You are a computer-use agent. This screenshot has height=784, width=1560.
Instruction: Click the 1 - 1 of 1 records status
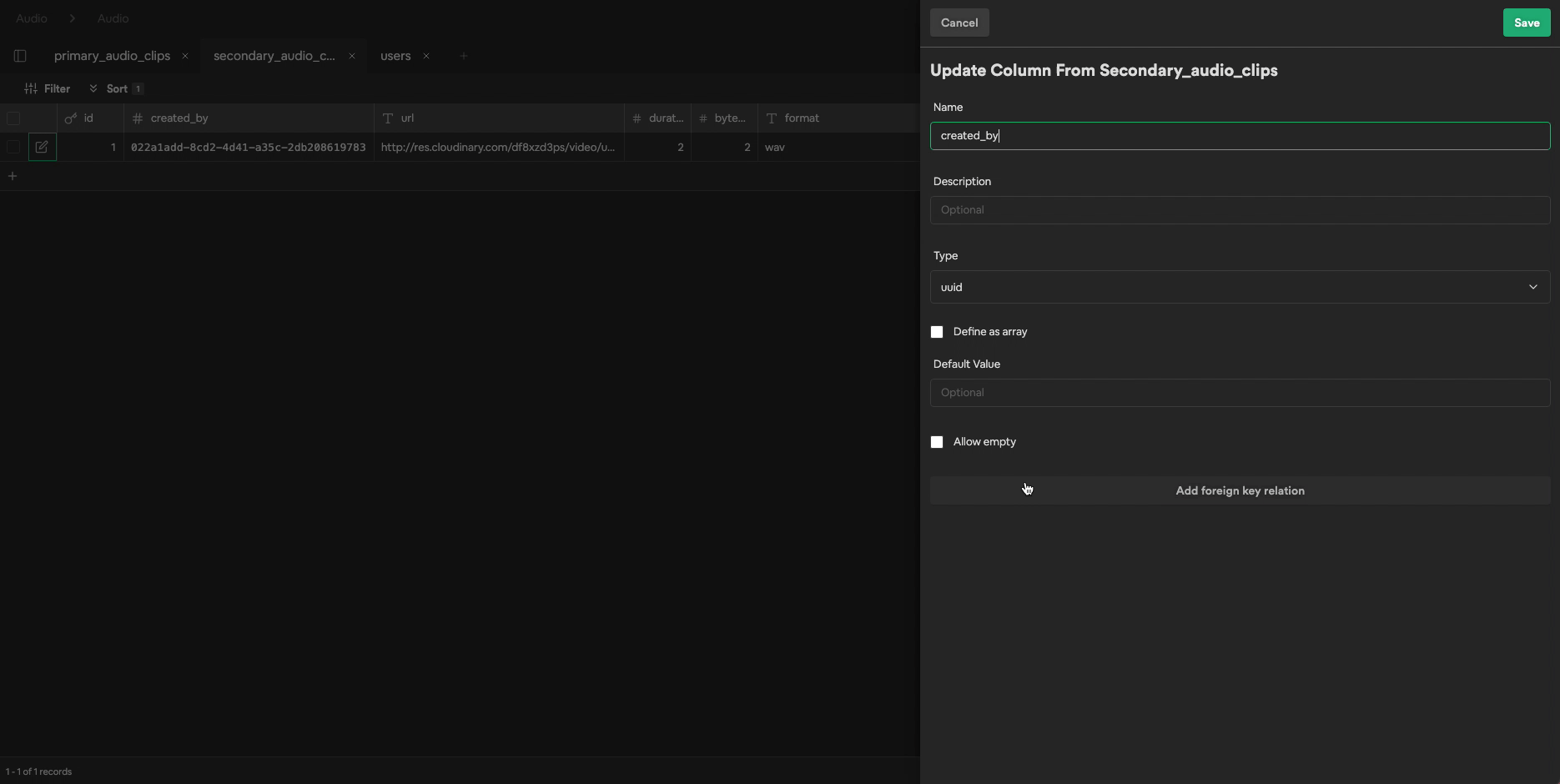38,771
